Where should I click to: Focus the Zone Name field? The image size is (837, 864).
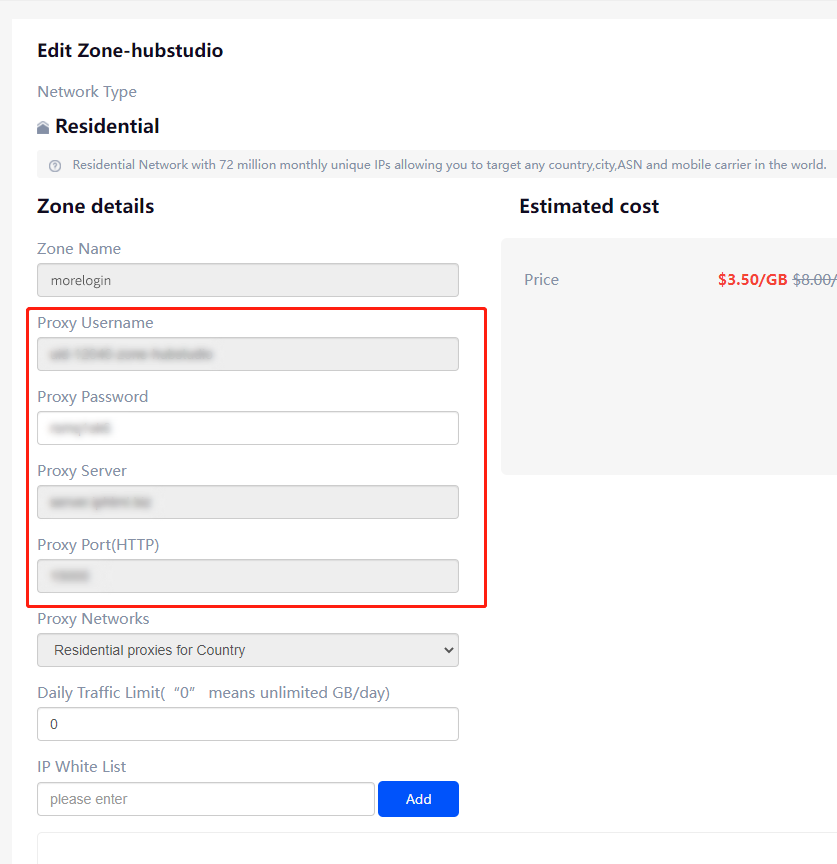pyautogui.click(x=247, y=280)
